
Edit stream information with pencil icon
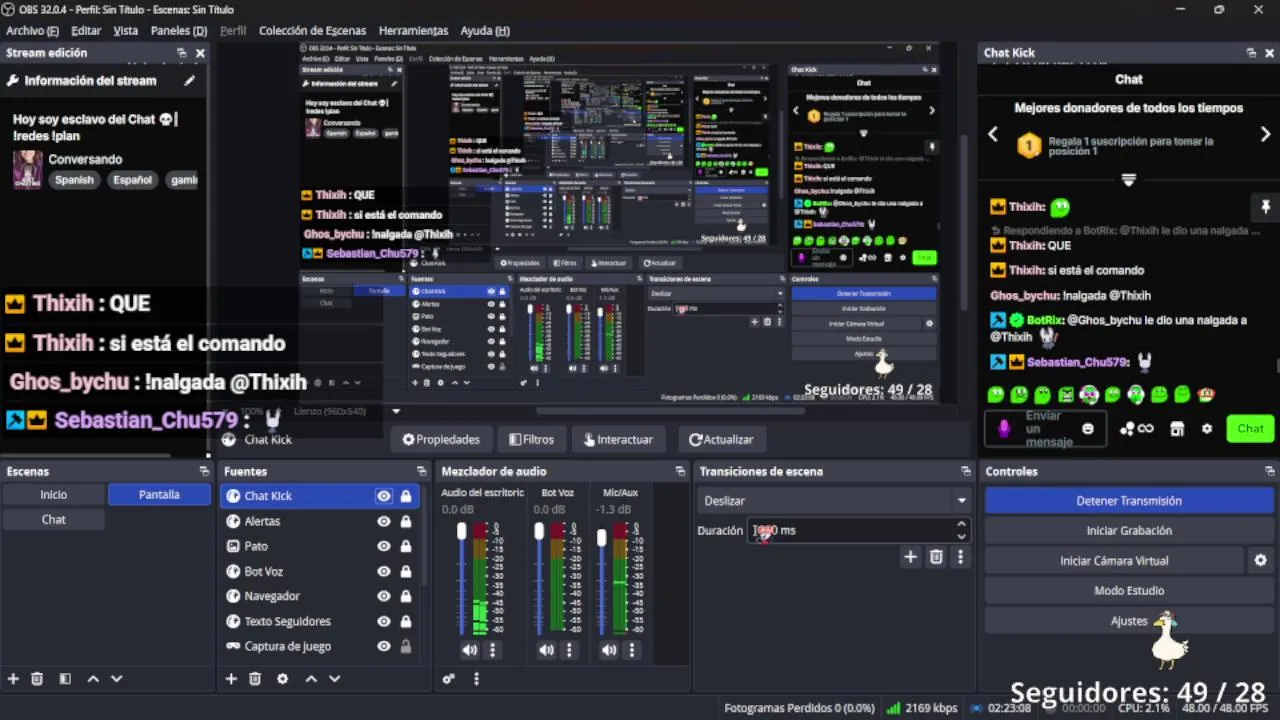tap(189, 81)
